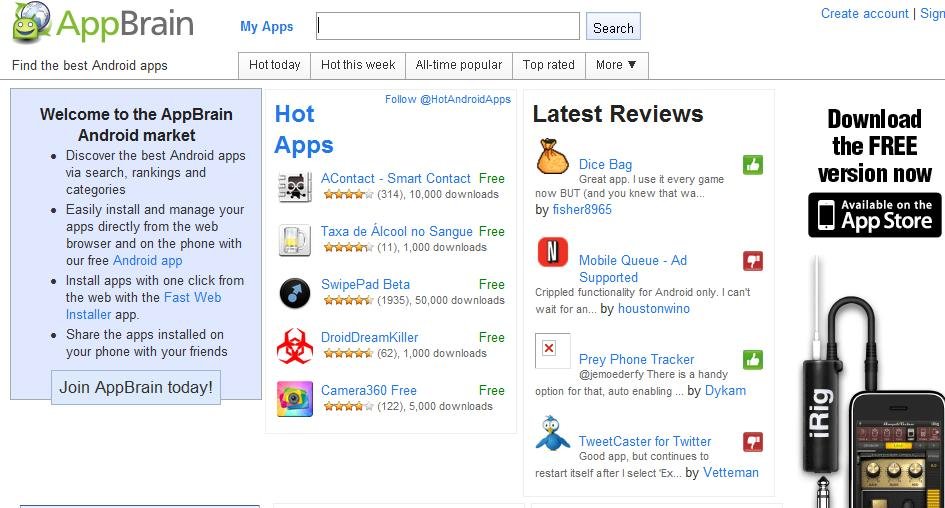This screenshot has width=945, height=508.
Task: Open the Camera360 Free app icon
Action: 295,399
